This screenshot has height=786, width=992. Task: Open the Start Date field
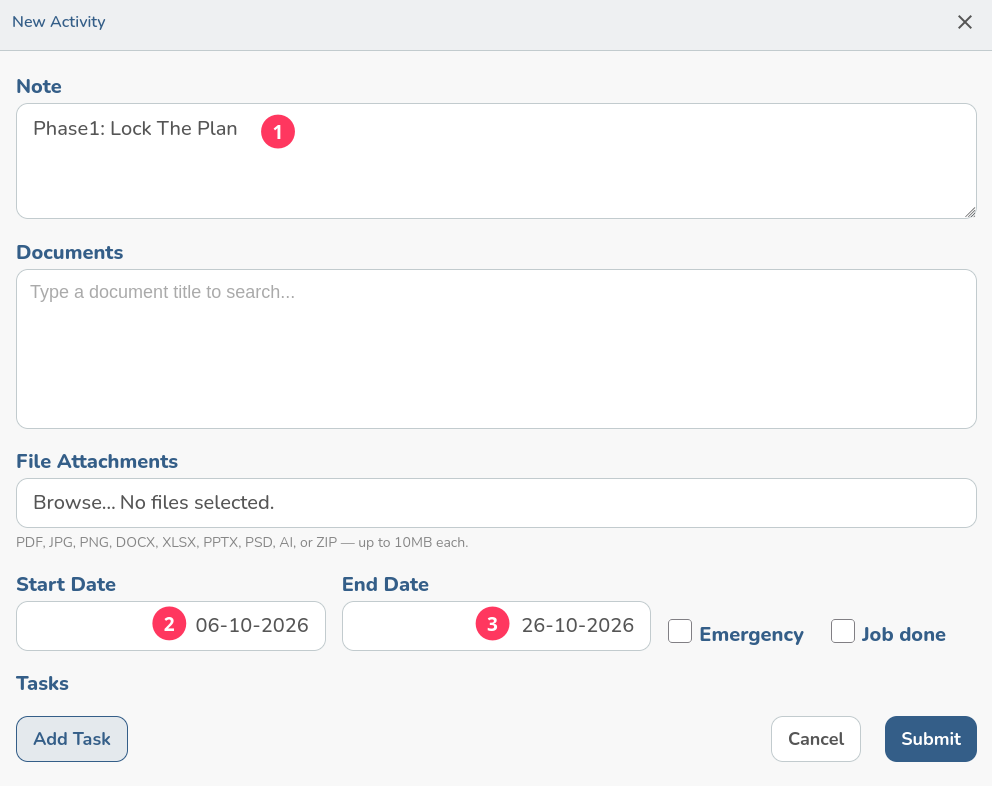(x=171, y=626)
